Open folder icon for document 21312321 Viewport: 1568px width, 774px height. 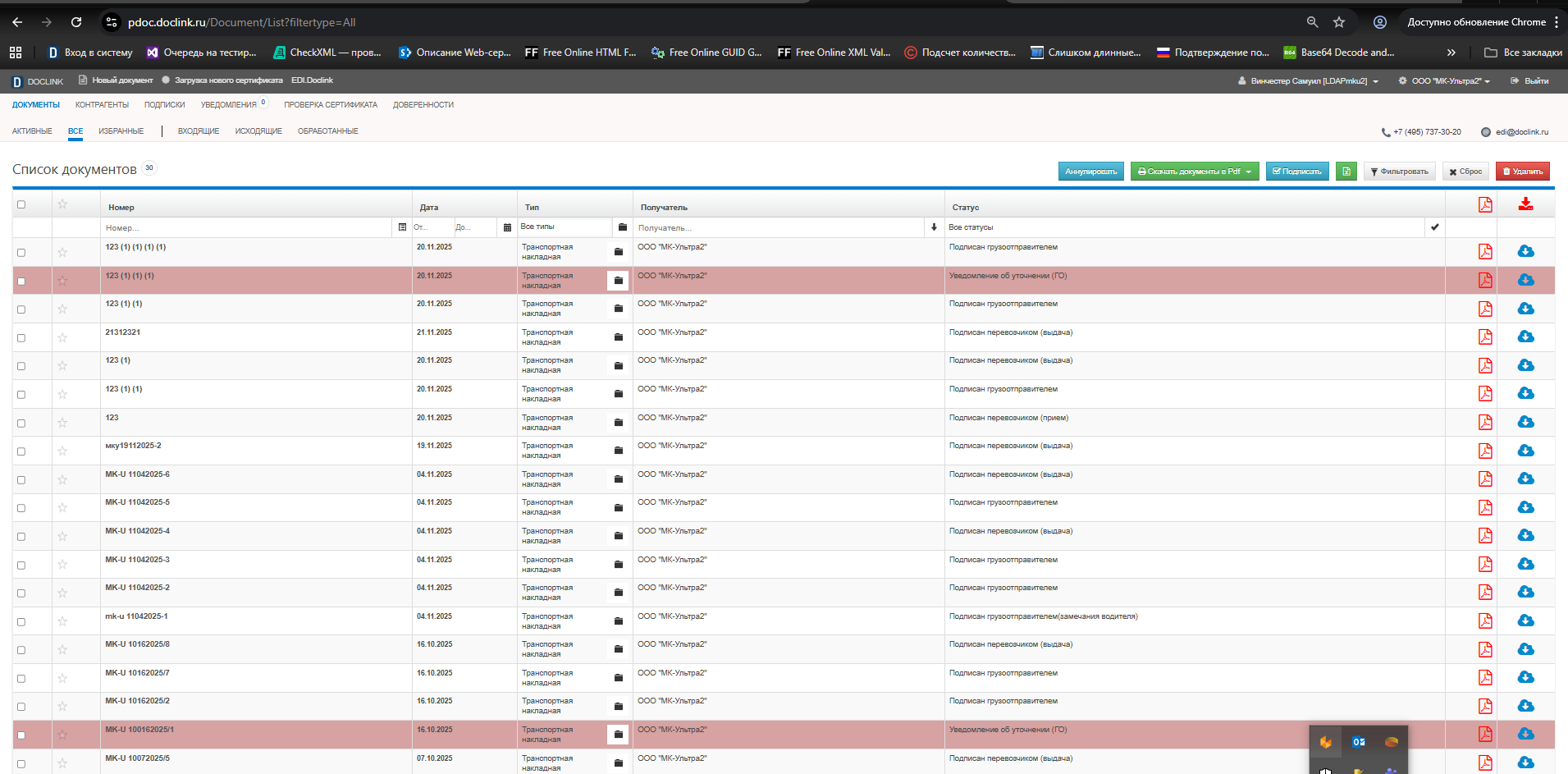[x=619, y=337]
